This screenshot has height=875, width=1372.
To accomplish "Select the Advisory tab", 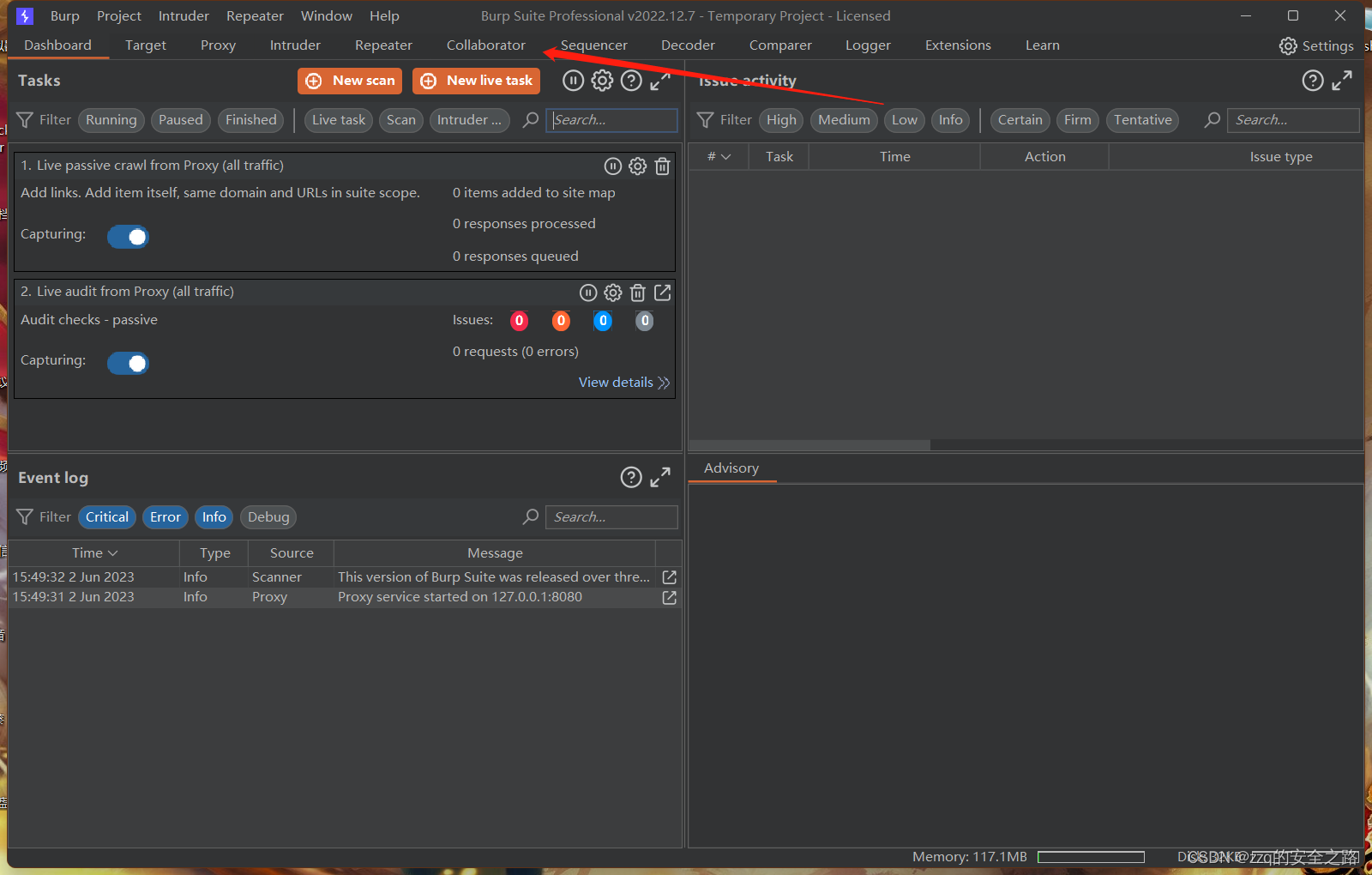I will pos(731,468).
